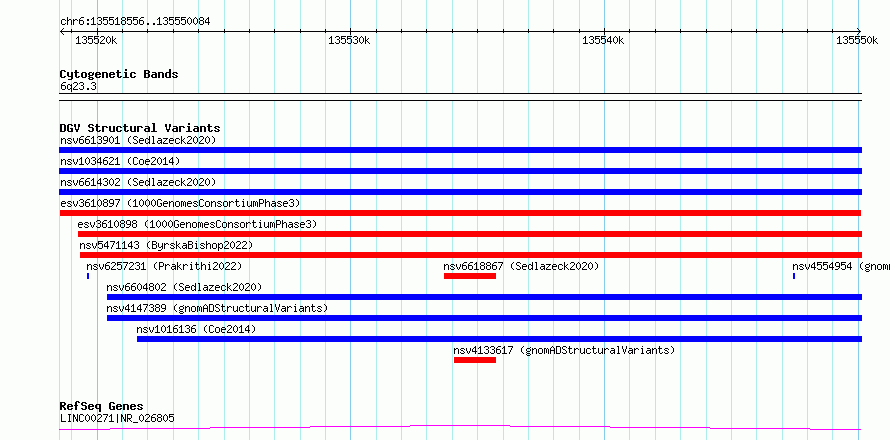Select the nsv4147389 blue variant bar
The width and height of the screenshot is (890, 440).
[x=485, y=318]
